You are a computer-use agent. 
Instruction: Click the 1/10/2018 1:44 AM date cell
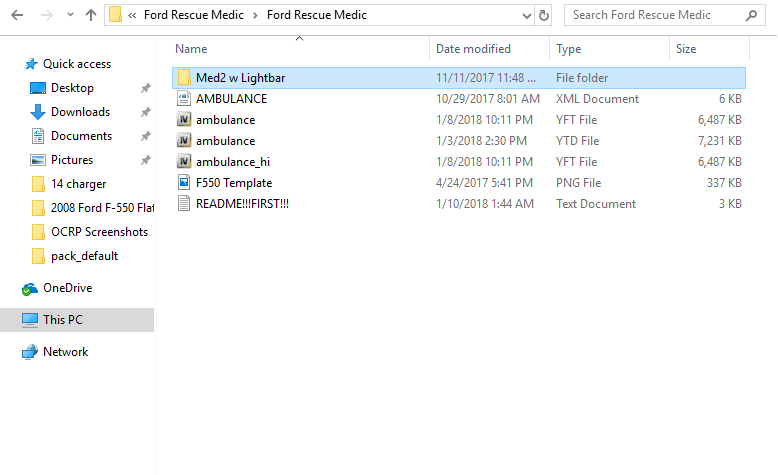coord(484,204)
